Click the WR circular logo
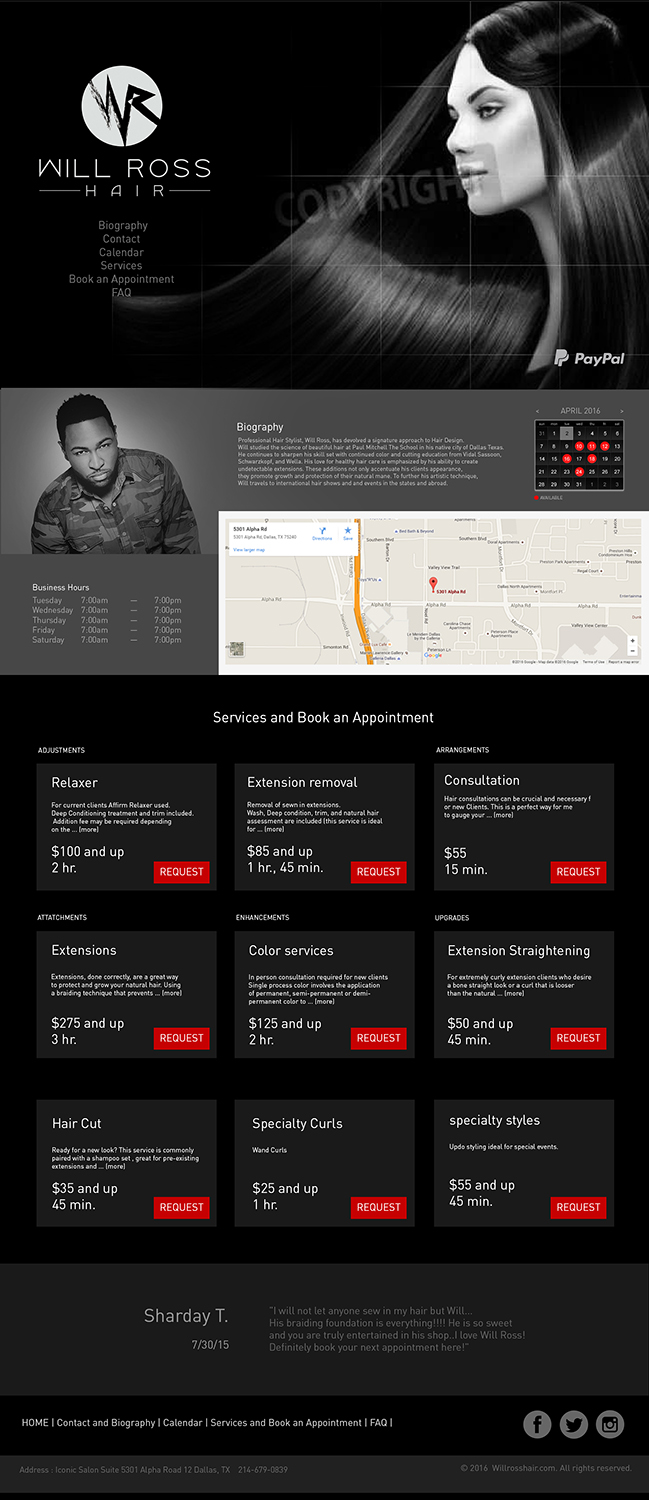649x1500 pixels. pyautogui.click(x=121, y=105)
